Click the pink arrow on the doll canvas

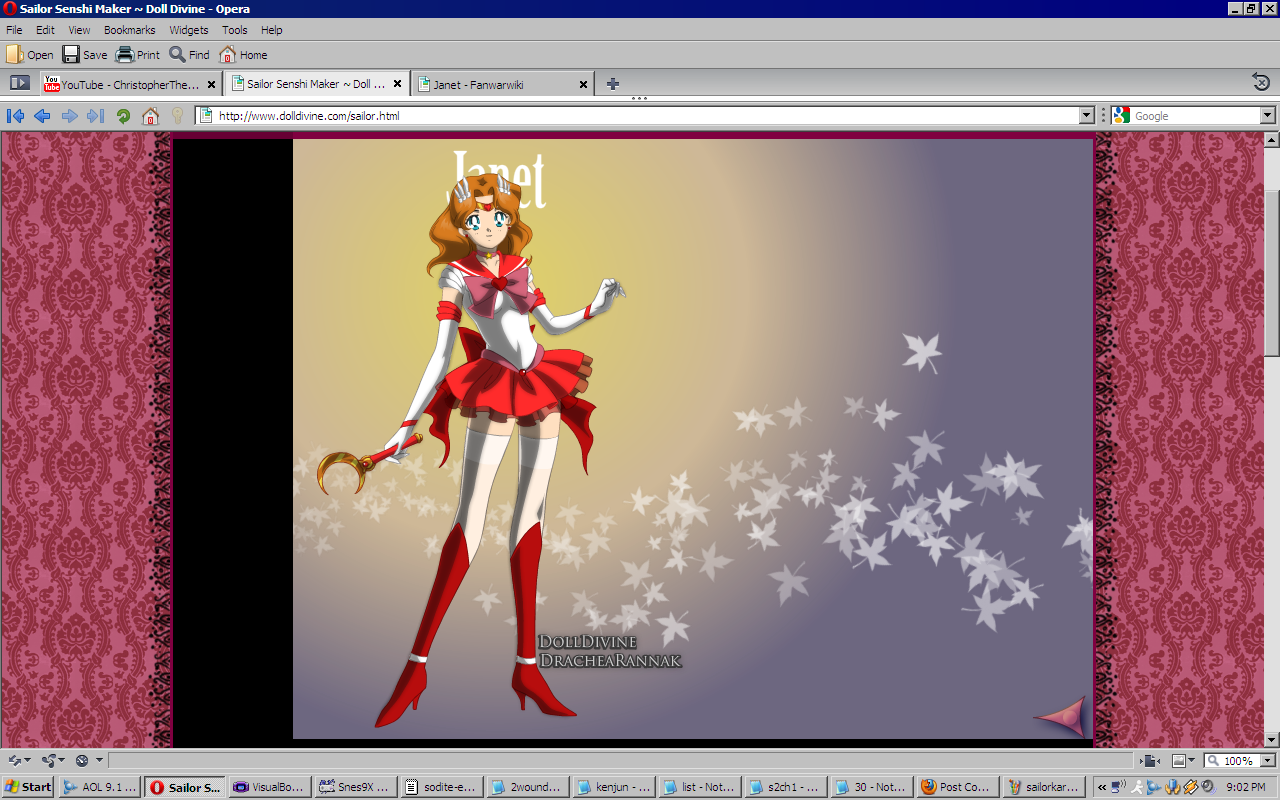[x=1060, y=716]
